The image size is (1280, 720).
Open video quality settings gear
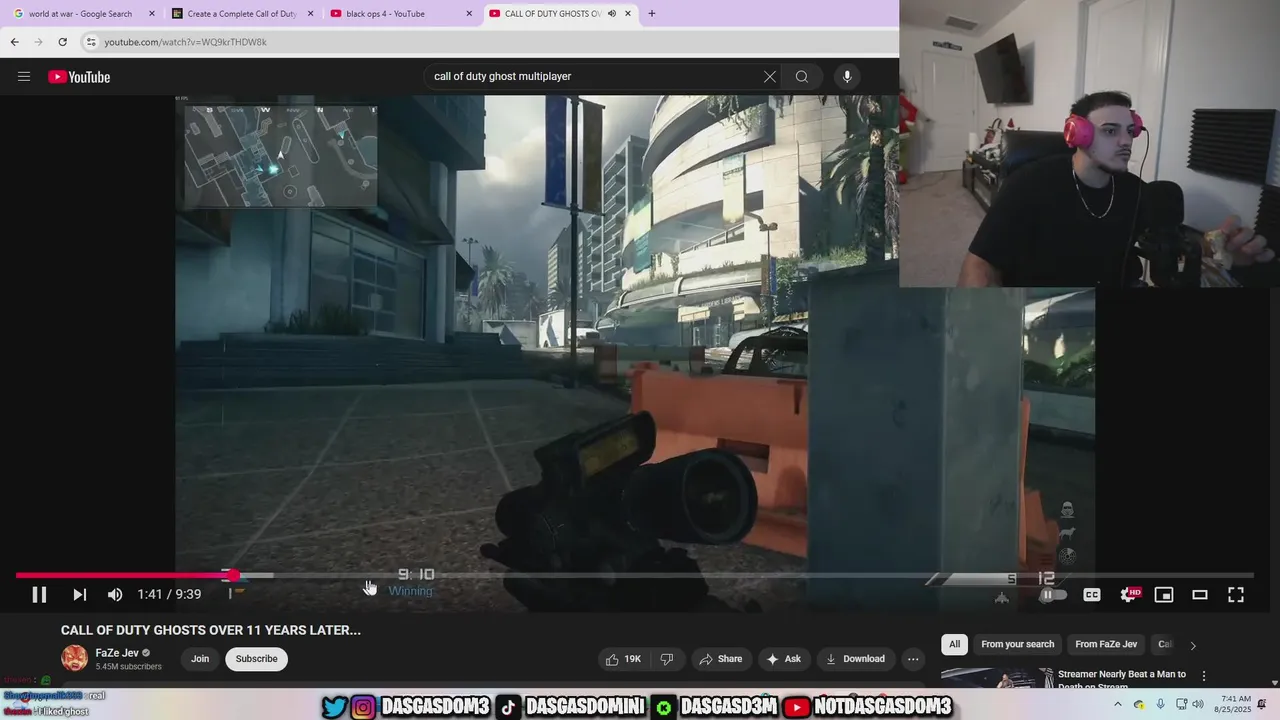click(1129, 595)
